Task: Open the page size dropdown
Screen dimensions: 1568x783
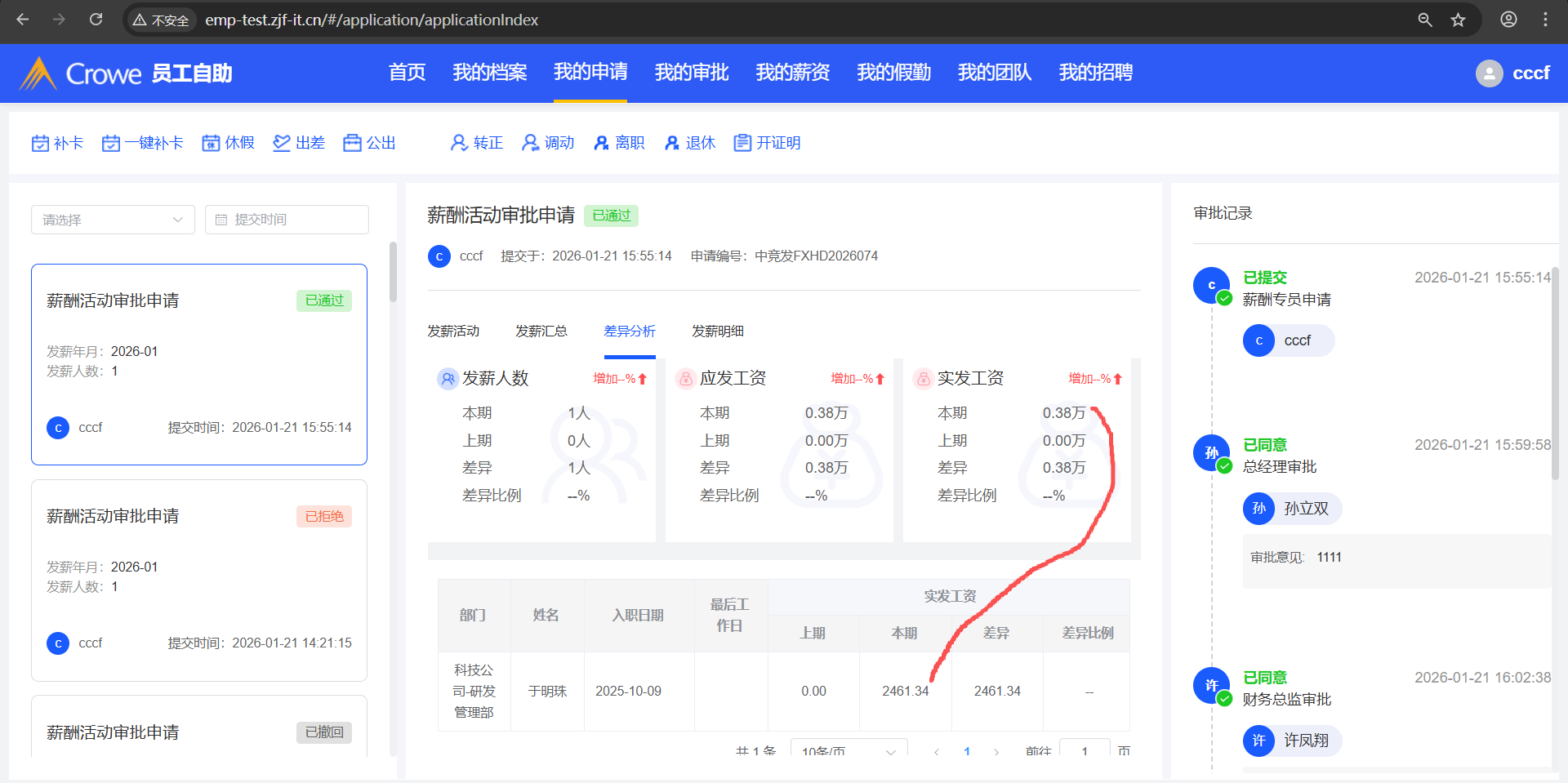Action: [849, 750]
